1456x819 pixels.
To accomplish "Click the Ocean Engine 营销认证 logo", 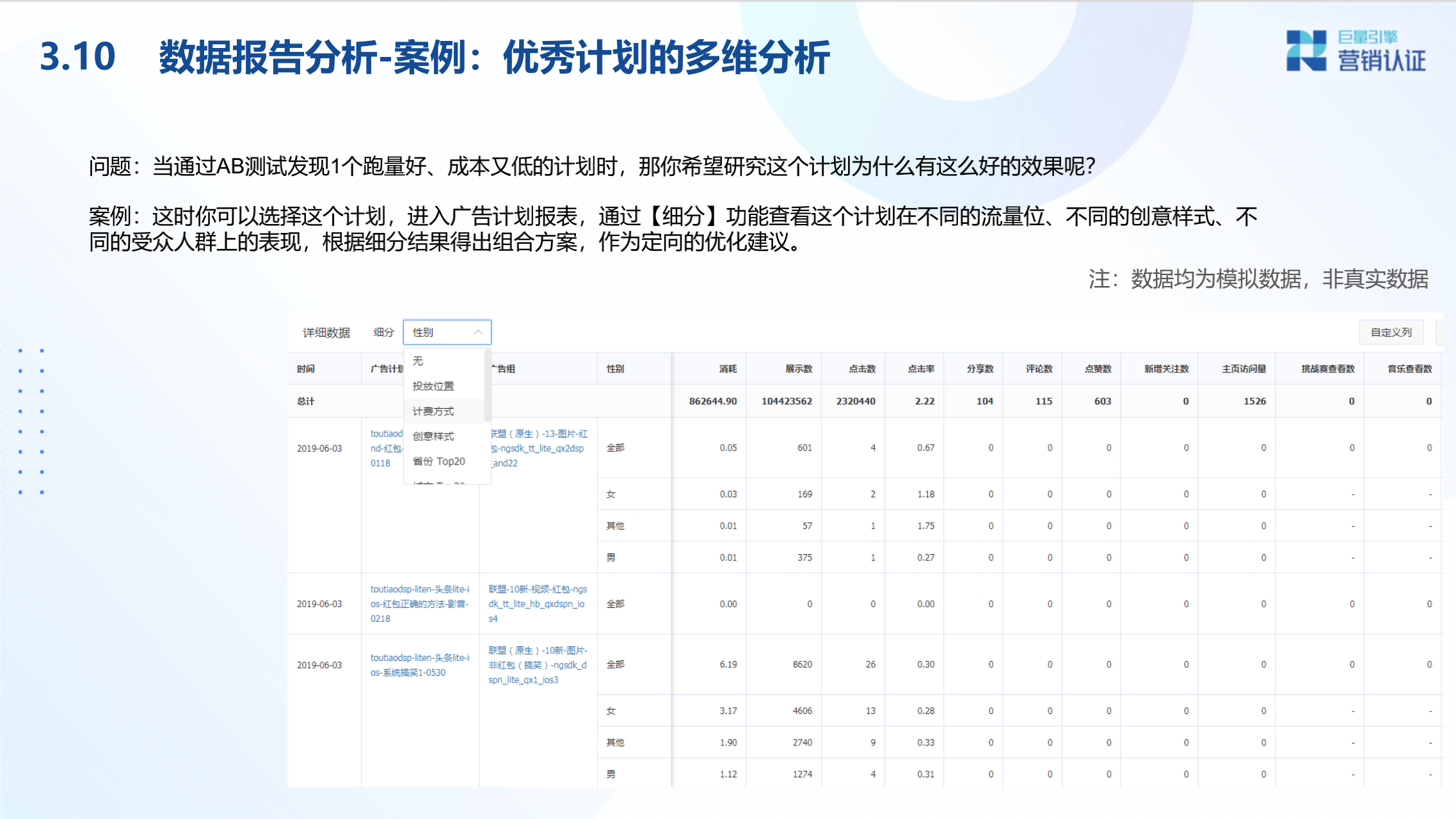I will pos(1356,51).
